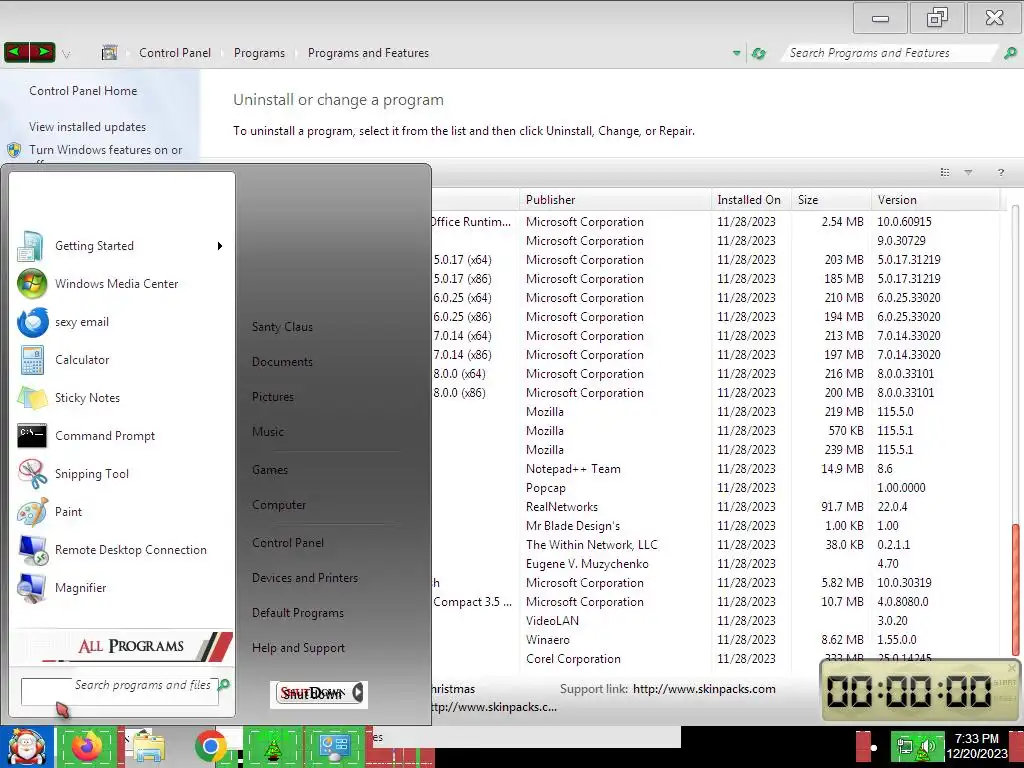Open Google Chrome from the taskbar

pos(210,747)
